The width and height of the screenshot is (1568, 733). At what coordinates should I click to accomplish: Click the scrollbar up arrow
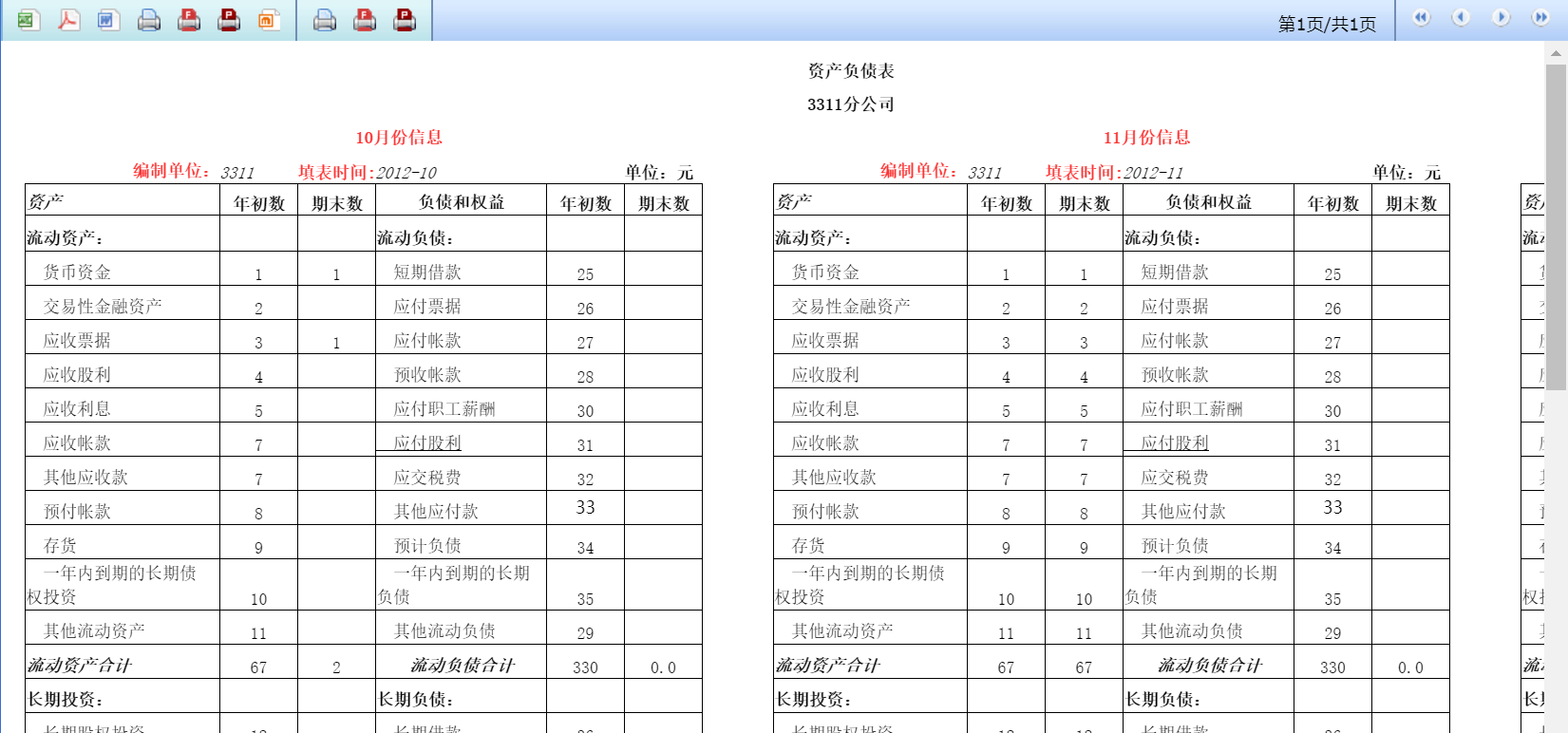point(1557,54)
